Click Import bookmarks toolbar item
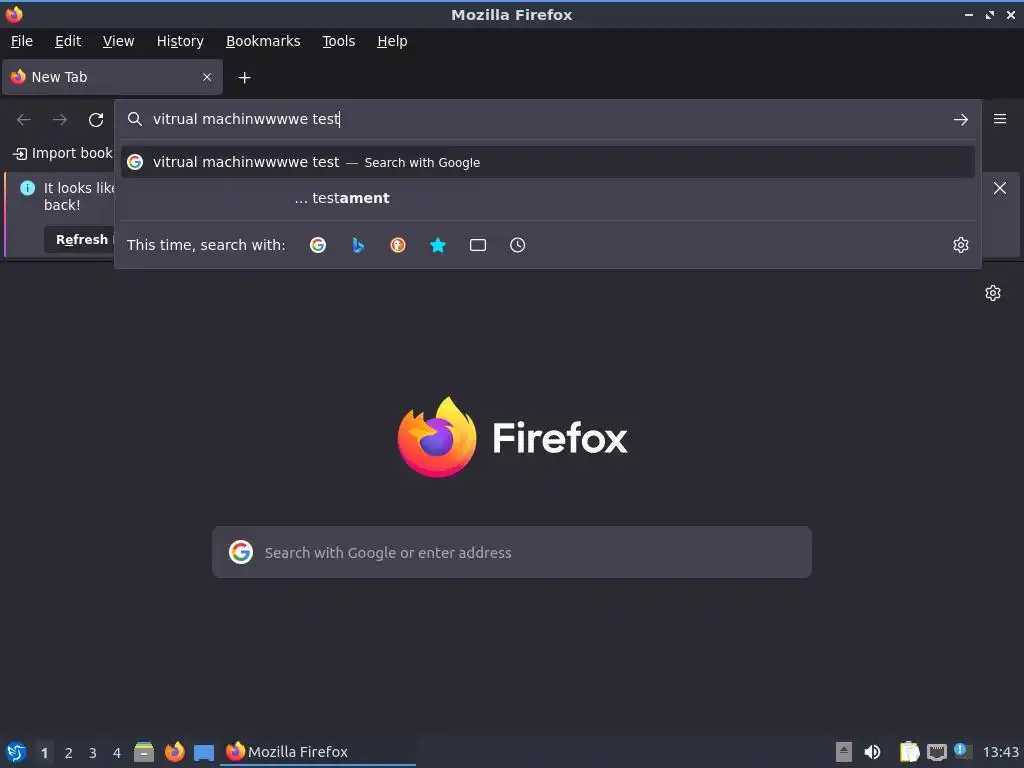This screenshot has width=1024, height=768. (x=63, y=153)
